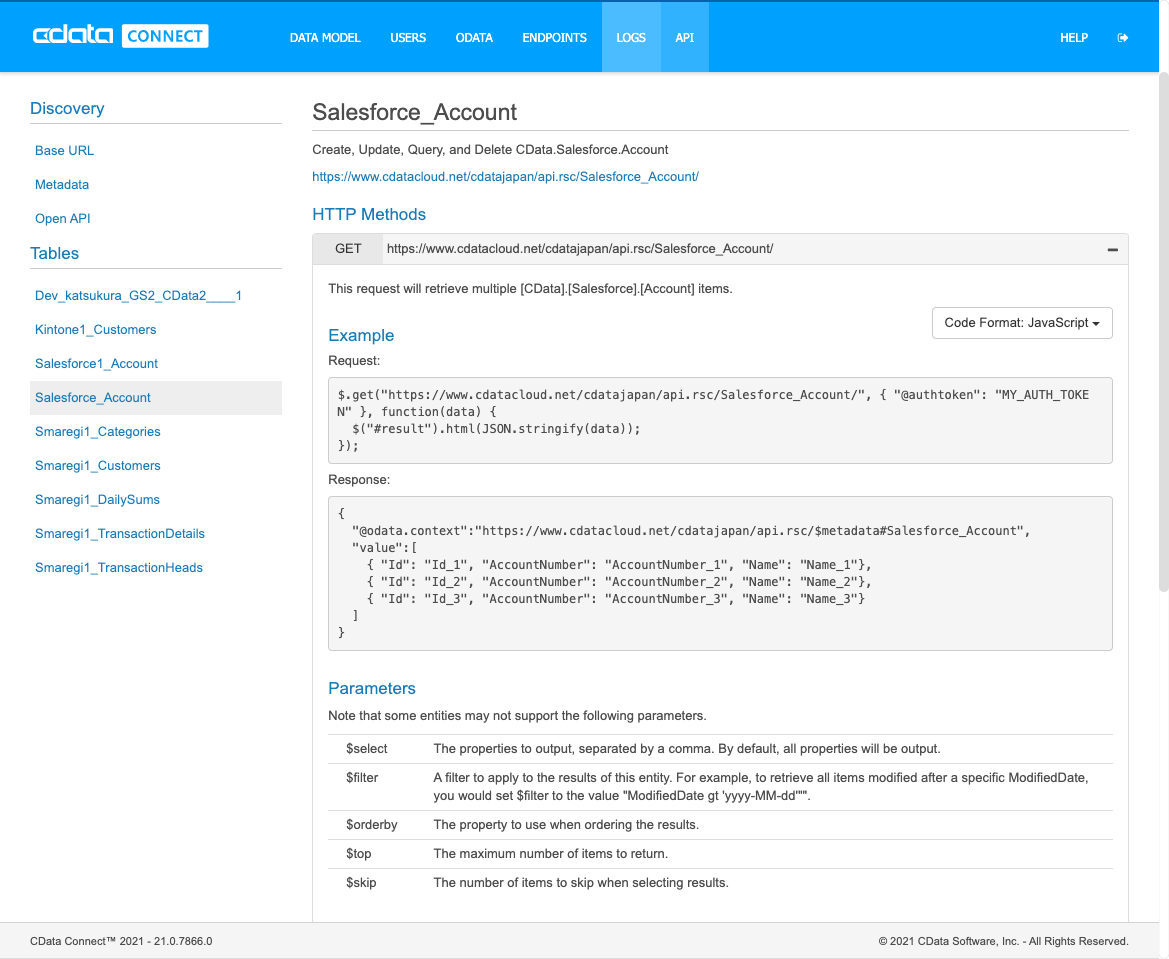Click the GET method label
The height and width of the screenshot is (959, 1169).
pyautogui.click(x=348, y=249)
